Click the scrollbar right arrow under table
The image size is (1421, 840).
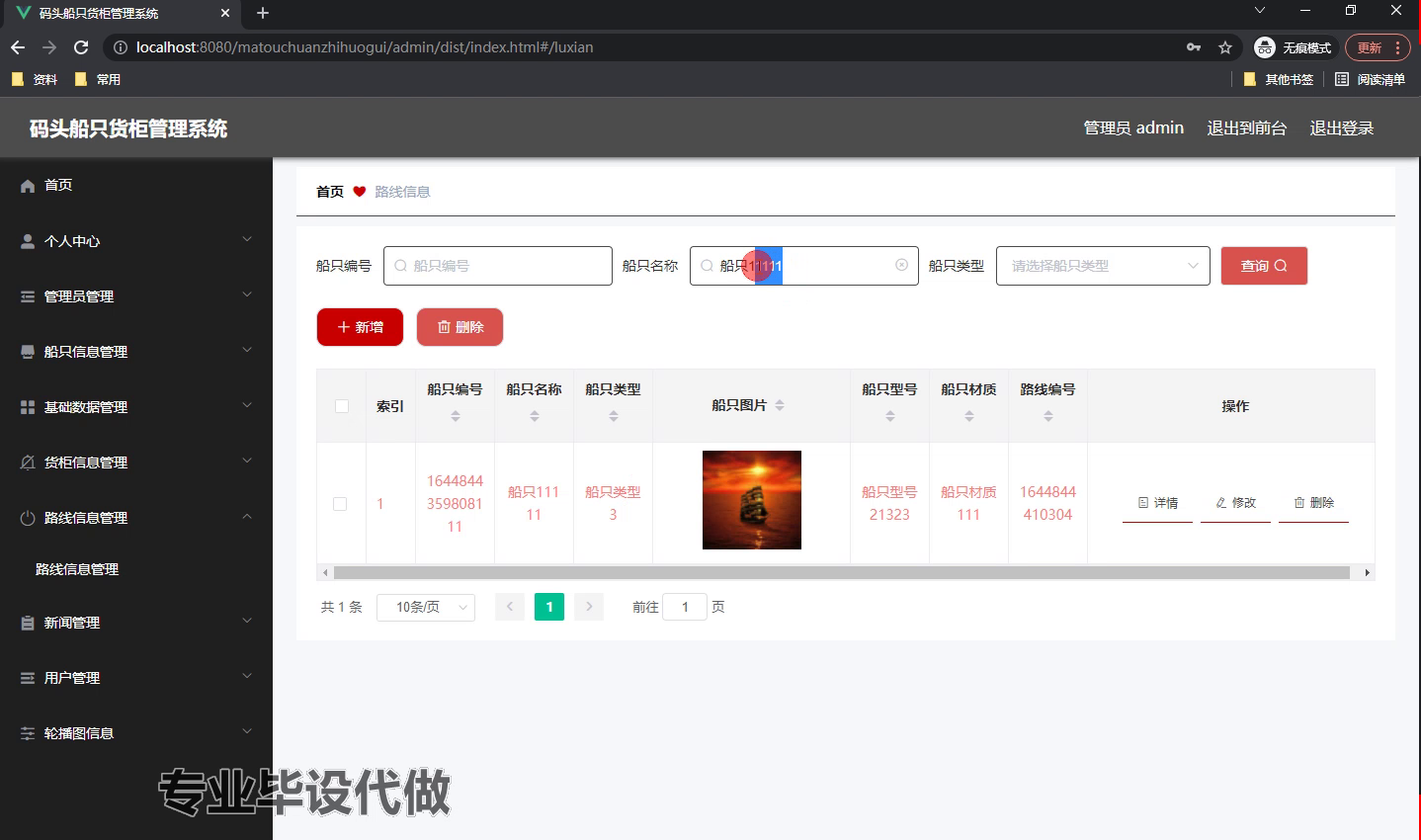click(1367, 572)
